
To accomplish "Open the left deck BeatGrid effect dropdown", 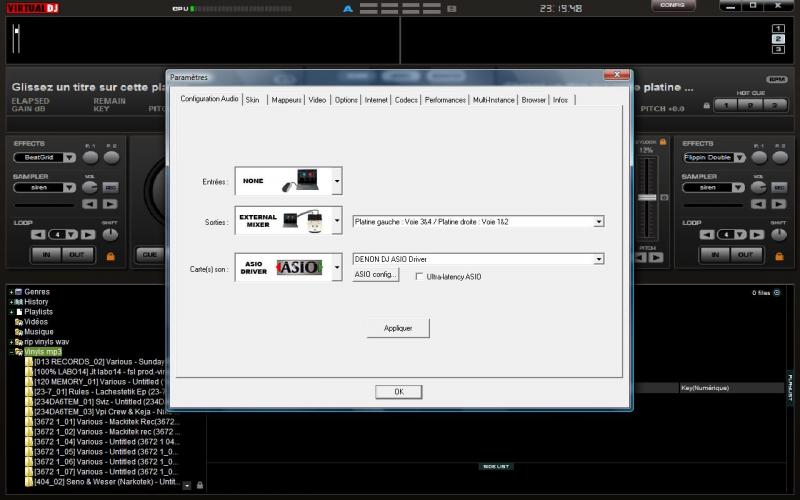I will (69, 158).
